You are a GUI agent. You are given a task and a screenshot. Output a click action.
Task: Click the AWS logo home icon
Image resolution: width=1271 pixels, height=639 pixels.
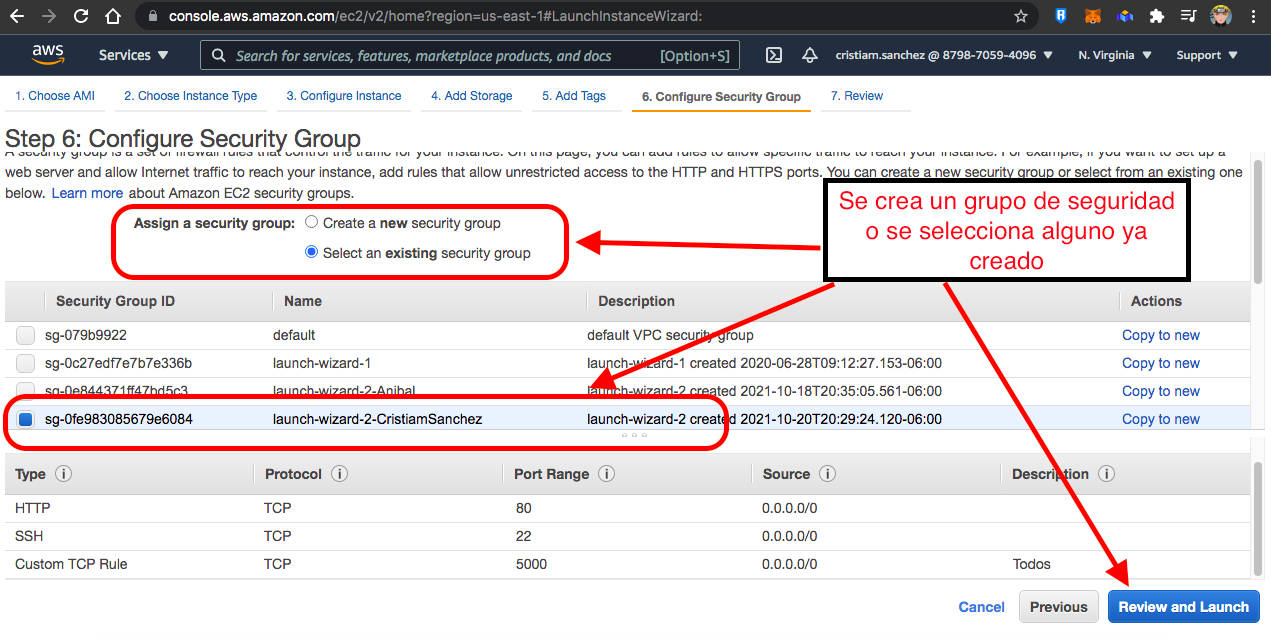(x=47, y=55)
